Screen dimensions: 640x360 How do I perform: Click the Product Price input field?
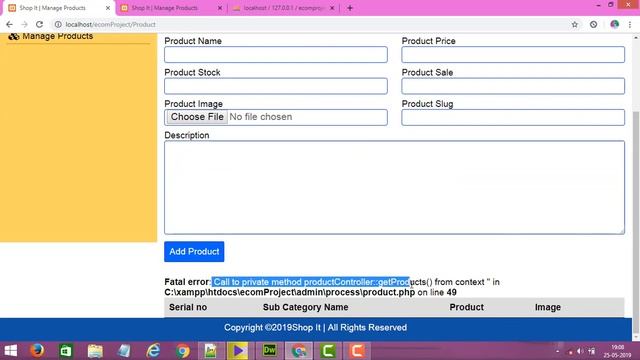(513, 55)
